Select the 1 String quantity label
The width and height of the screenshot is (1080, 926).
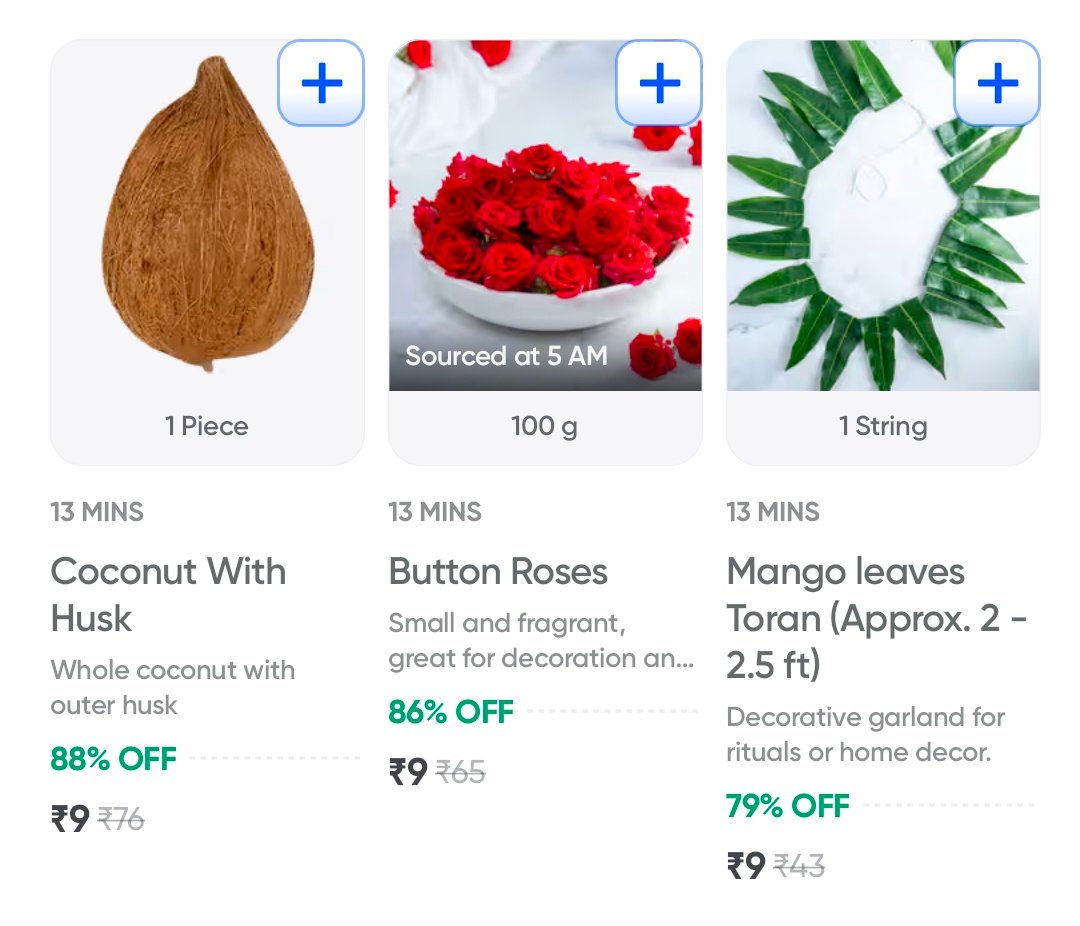point(883,427)
